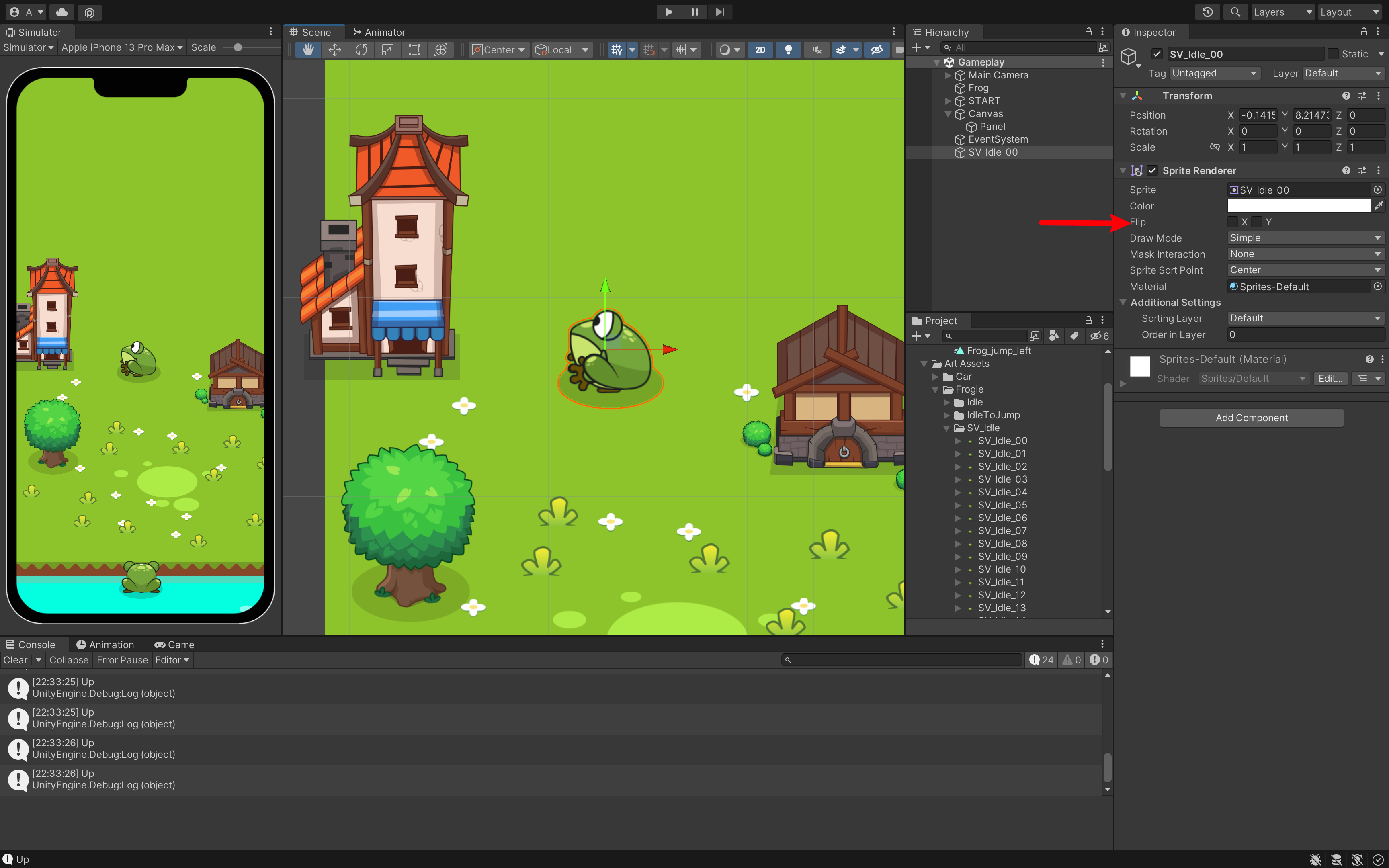Image resolution: width=1389 pixels, height=868 pixels.
Task: Enable Flip Y checkbox
Action: point(1257,222)
